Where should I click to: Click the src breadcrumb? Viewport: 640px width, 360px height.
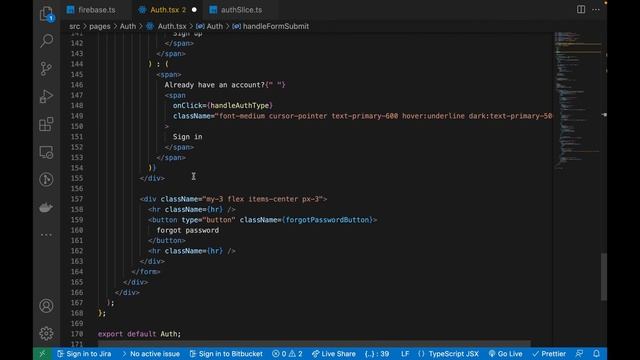click(75, 27)
